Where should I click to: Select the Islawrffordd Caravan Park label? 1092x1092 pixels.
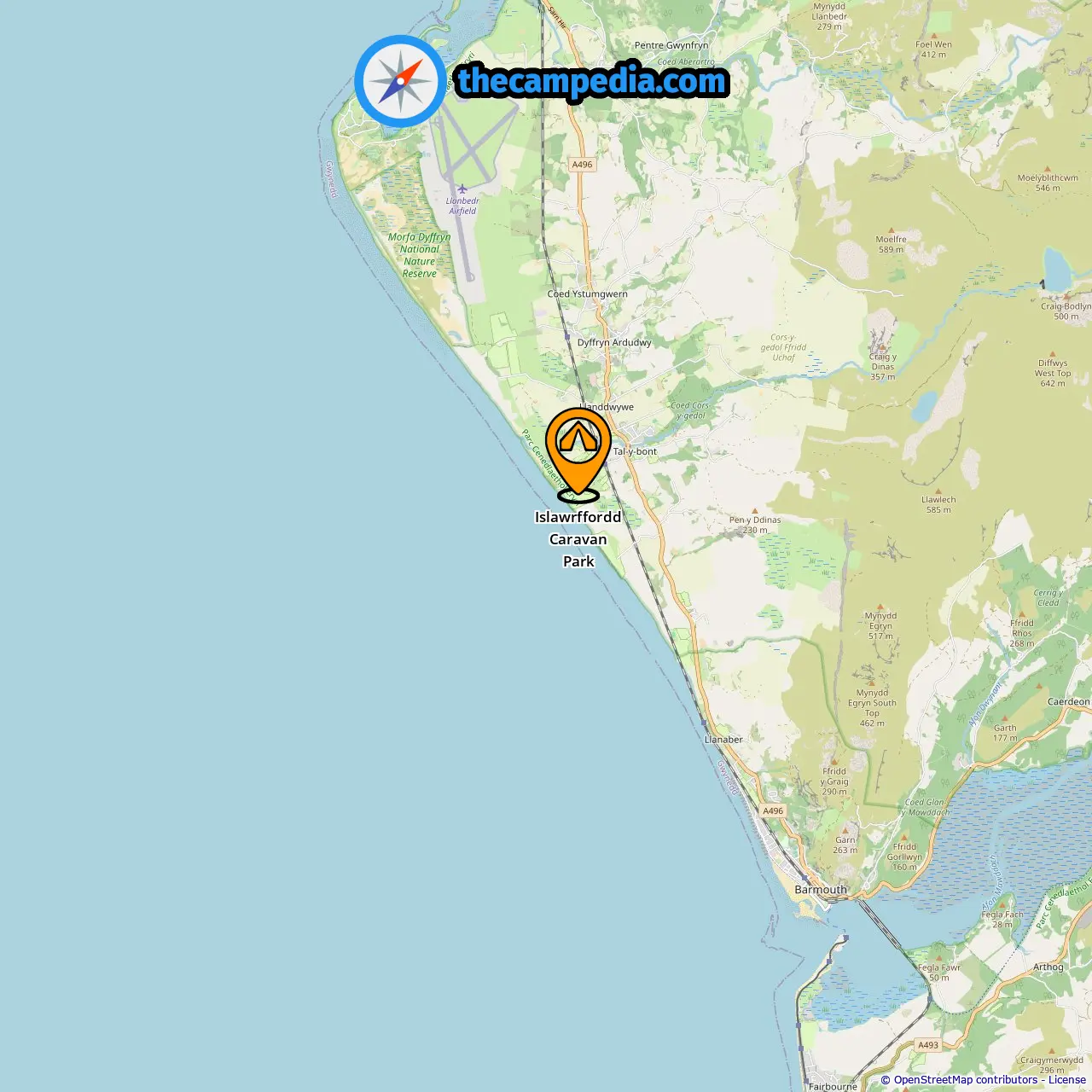click(x=578, y=539)
